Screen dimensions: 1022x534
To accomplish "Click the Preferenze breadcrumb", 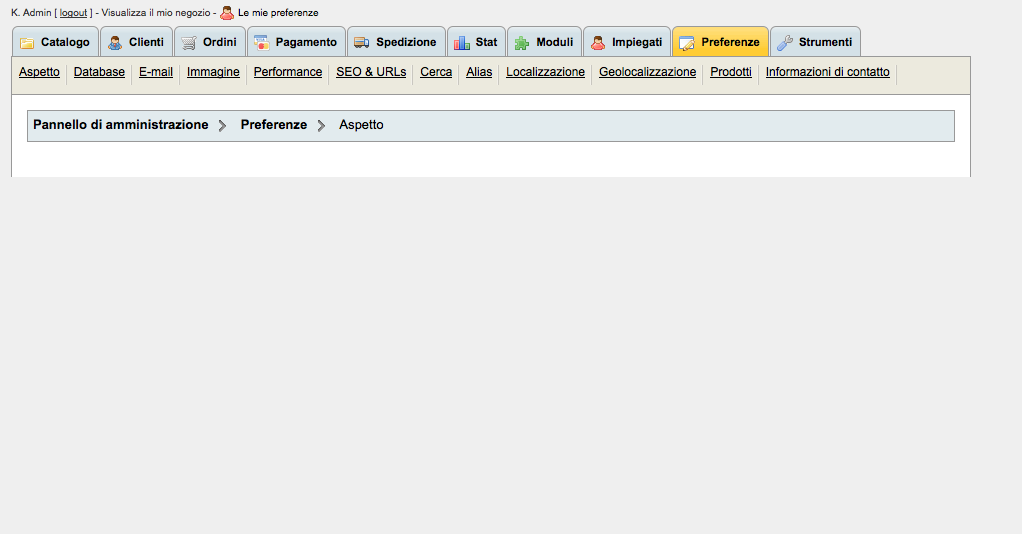I will (x=274, y=125).
